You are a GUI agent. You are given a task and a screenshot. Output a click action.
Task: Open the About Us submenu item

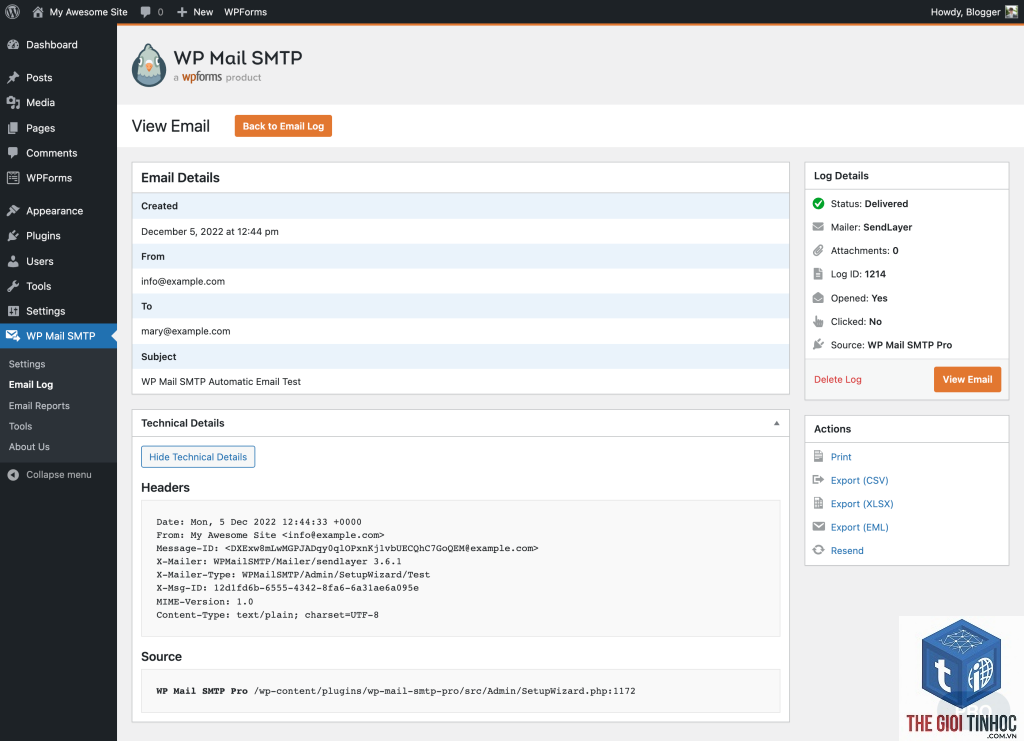coord(29,447)
